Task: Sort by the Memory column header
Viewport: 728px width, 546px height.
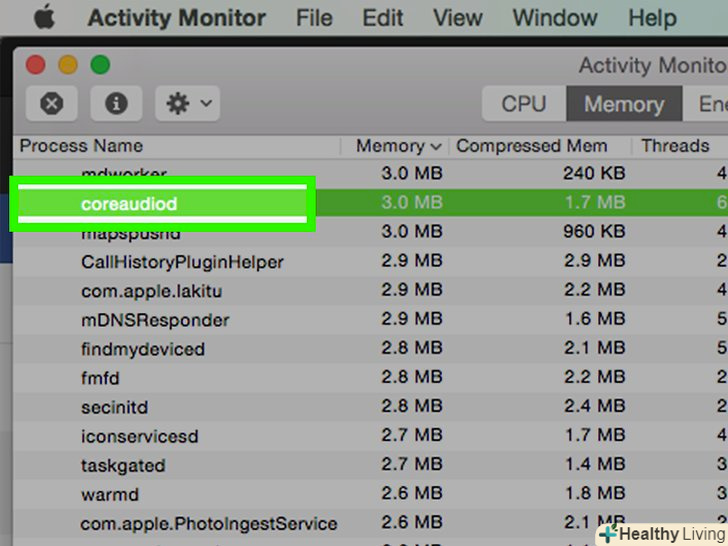Action: pos(390,146)
